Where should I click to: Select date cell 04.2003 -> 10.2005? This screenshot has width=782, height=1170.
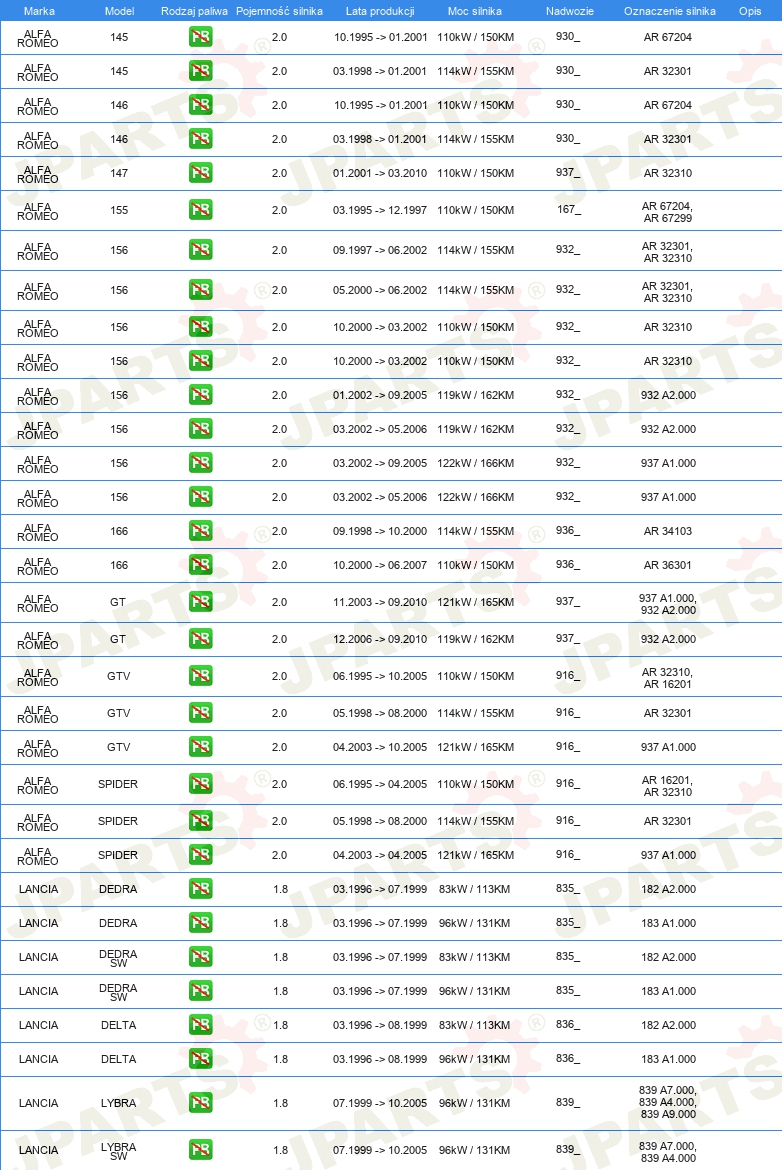point(380,747)
